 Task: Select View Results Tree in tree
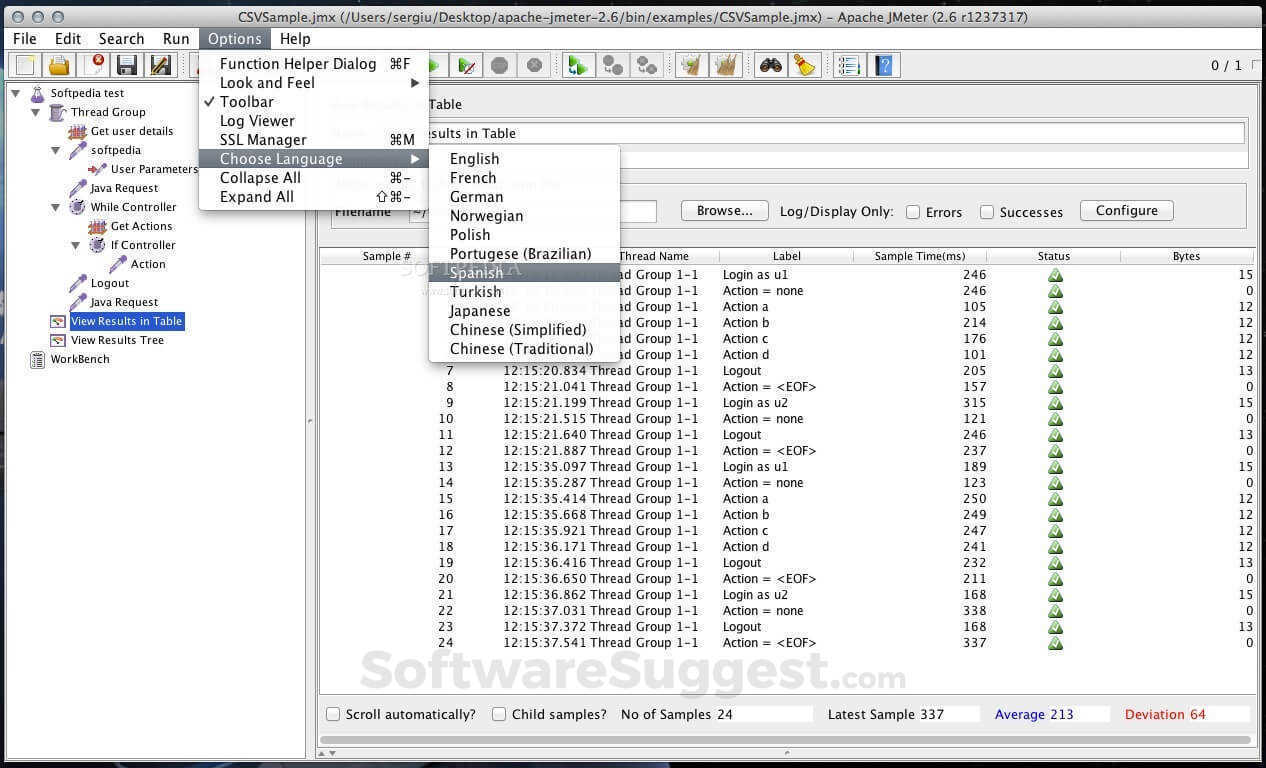coord(117,340)
